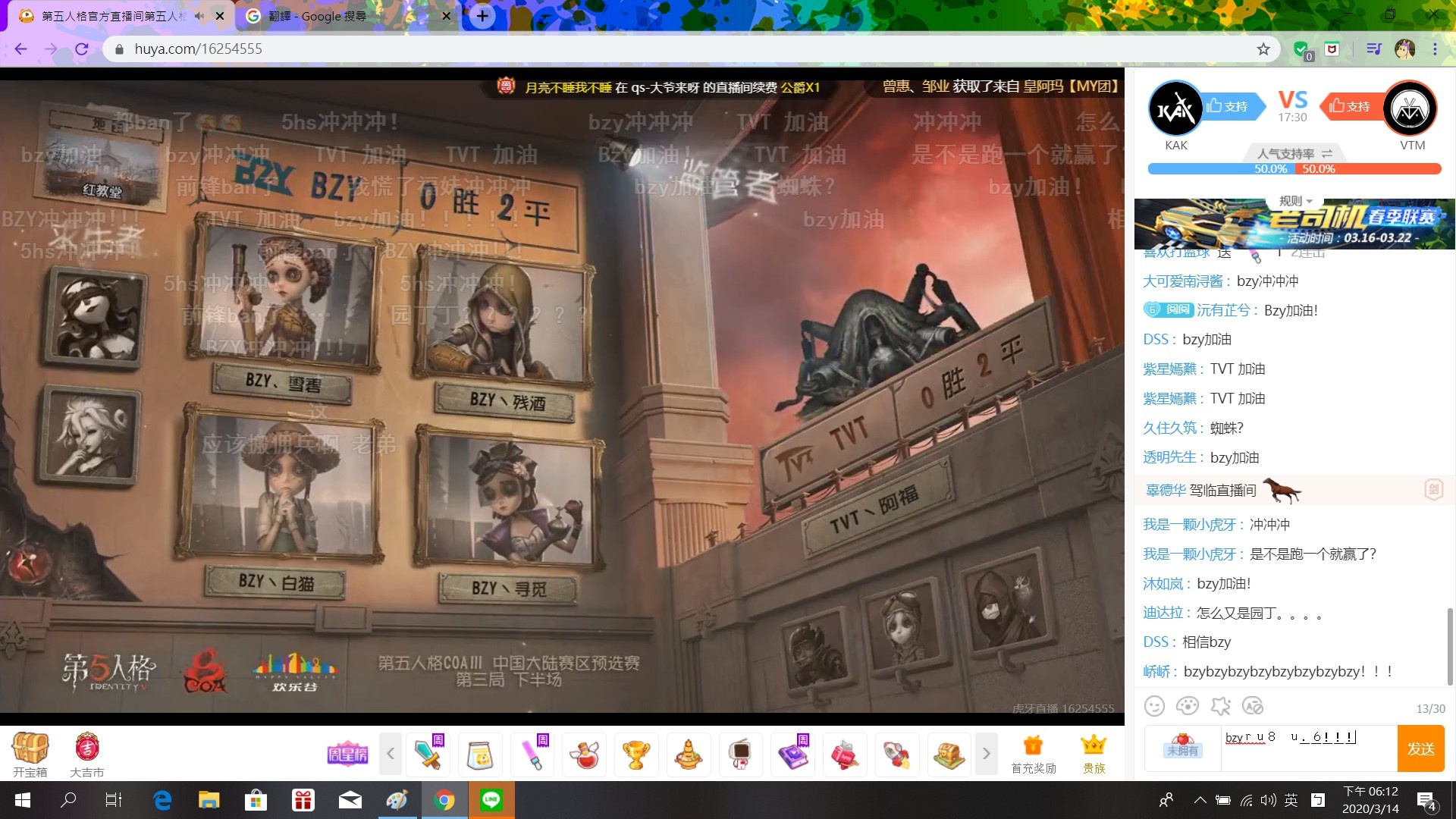
Task: Click the 未拥有 fan badge icon
Action: coord(1183,746)
